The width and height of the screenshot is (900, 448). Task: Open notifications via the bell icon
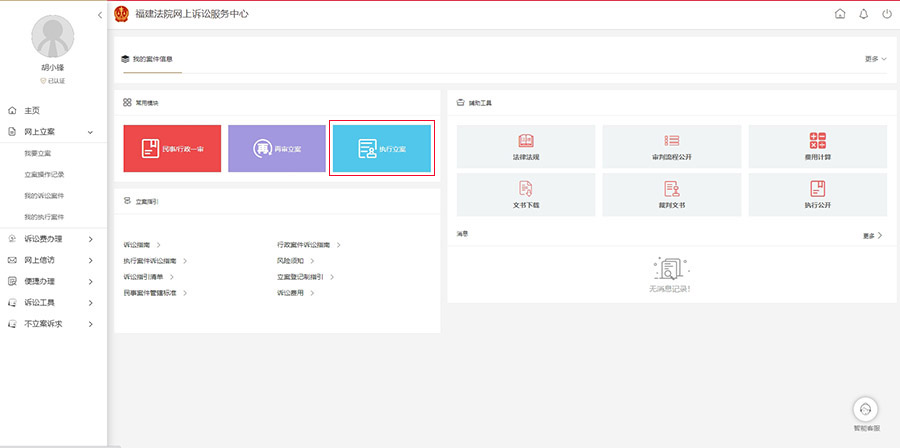pos(863,14)
